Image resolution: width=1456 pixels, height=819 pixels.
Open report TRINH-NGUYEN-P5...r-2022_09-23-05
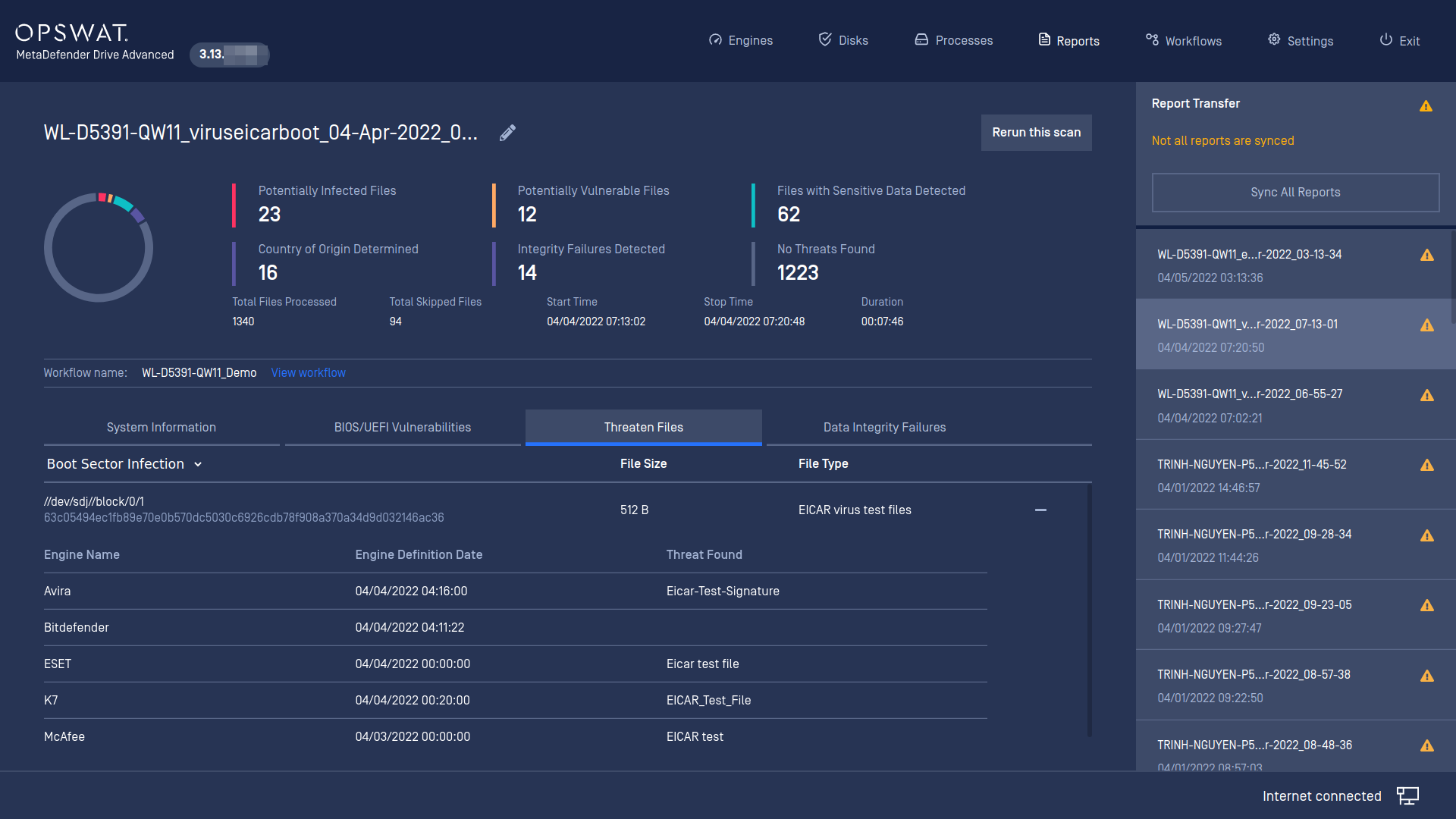pyautogui.click(x=1295, y=616)
